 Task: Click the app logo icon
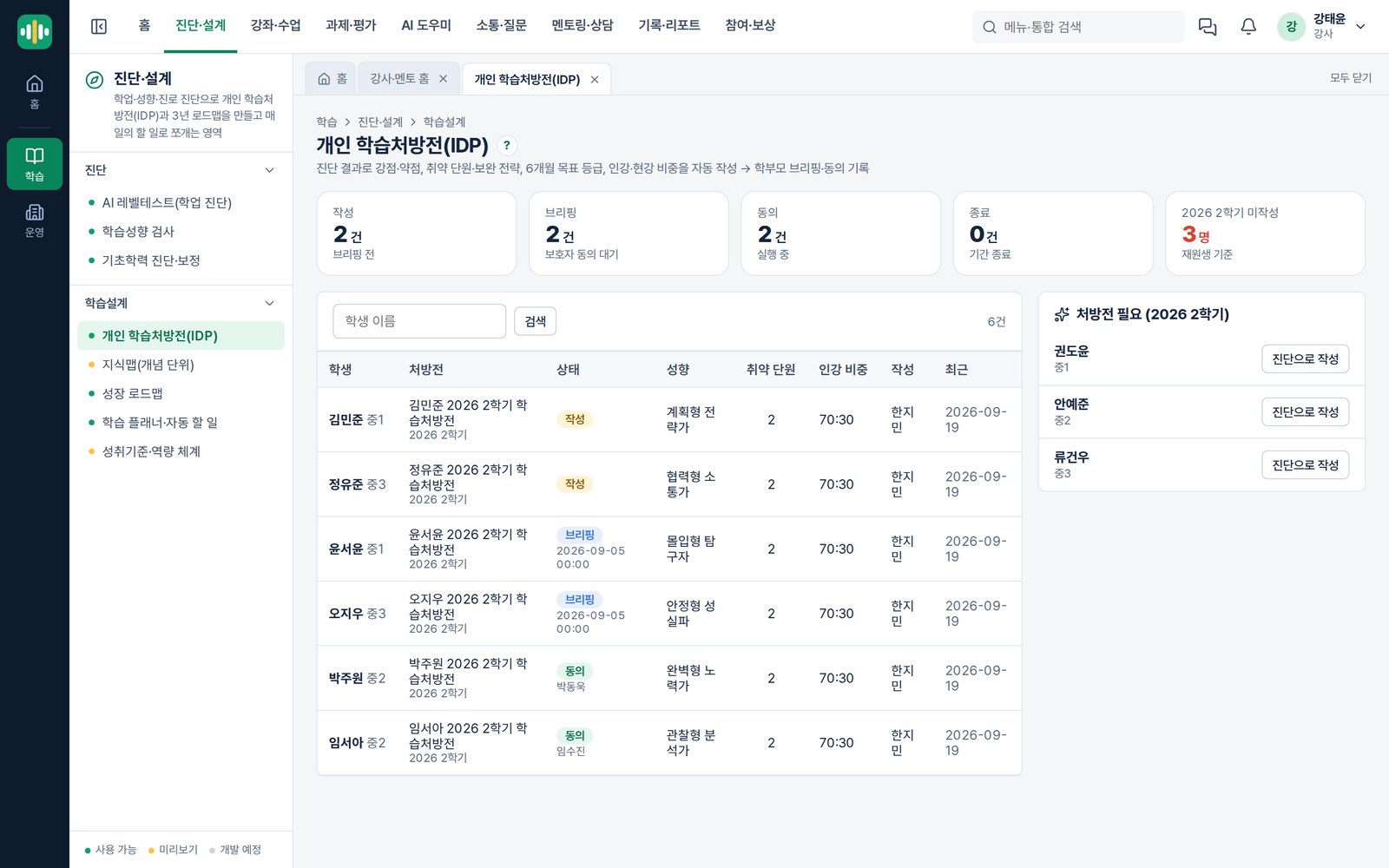(35, 32)
